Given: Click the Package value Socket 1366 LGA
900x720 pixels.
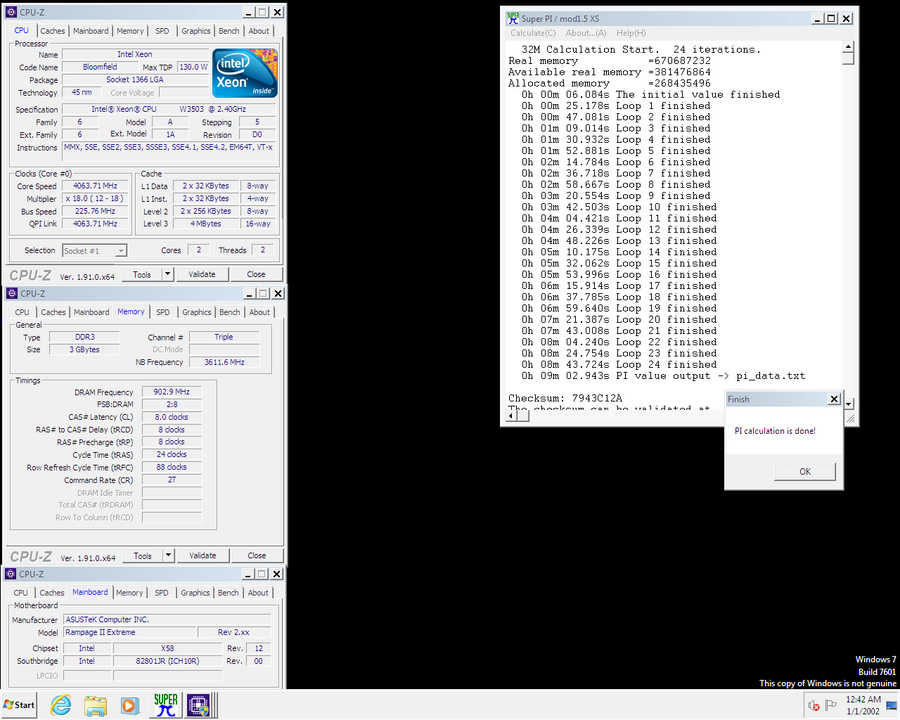Looking at the screenshot, I should (x=135, y=80).
